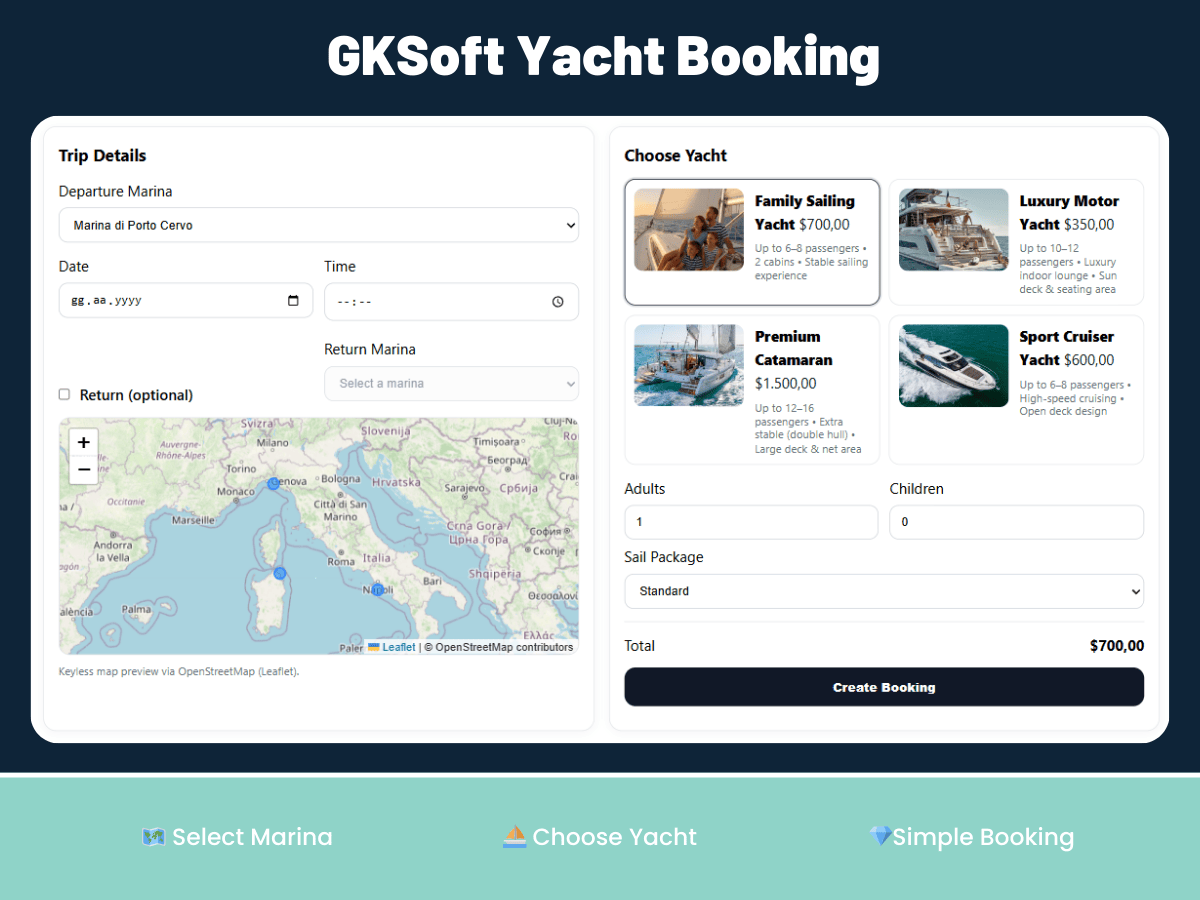This screenshot has height=900, width=1200.
Task: Click the Select Marina map icon
Action: (x=153, y=837)
